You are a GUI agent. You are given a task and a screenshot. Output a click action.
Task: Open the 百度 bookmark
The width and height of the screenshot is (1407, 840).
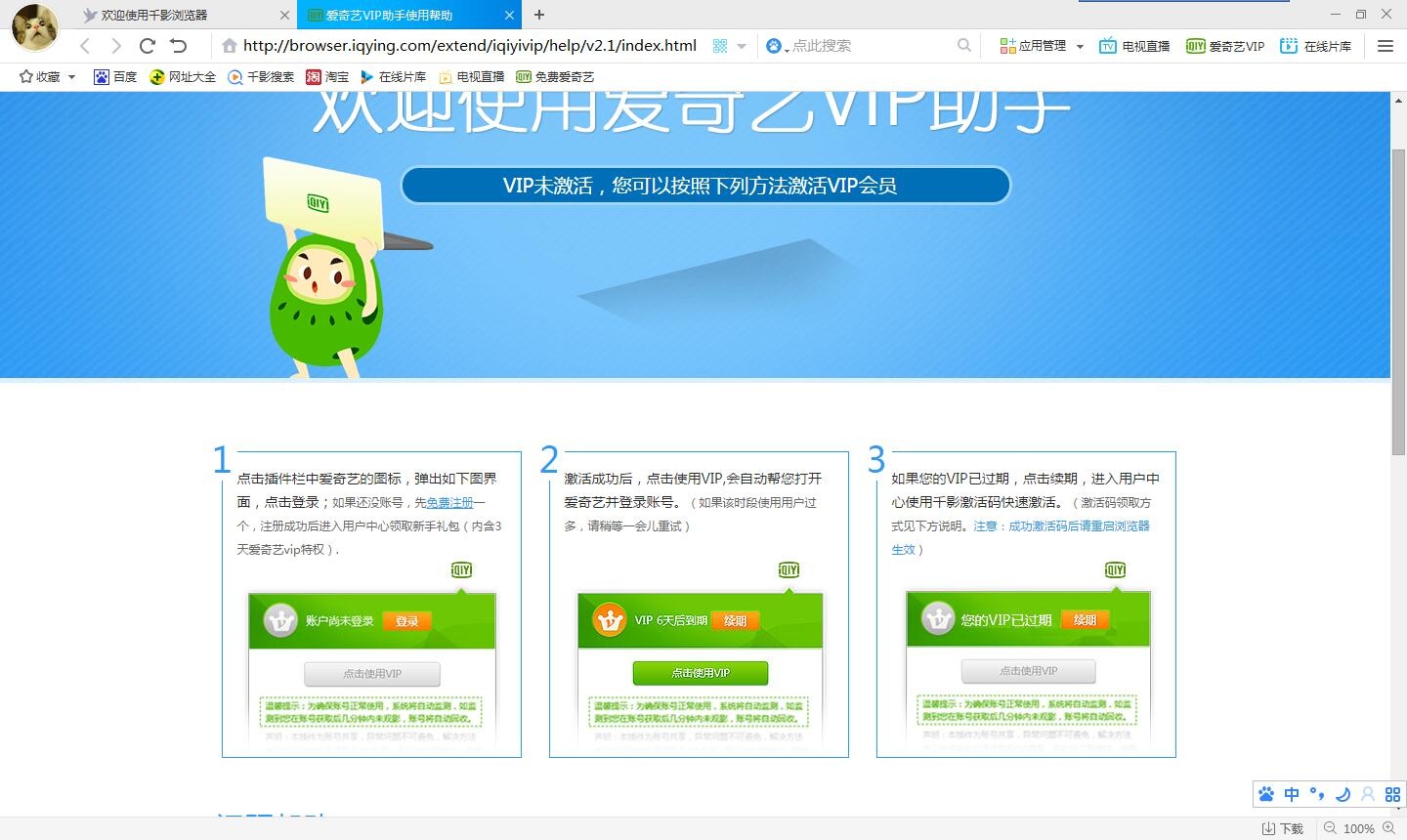115,77
